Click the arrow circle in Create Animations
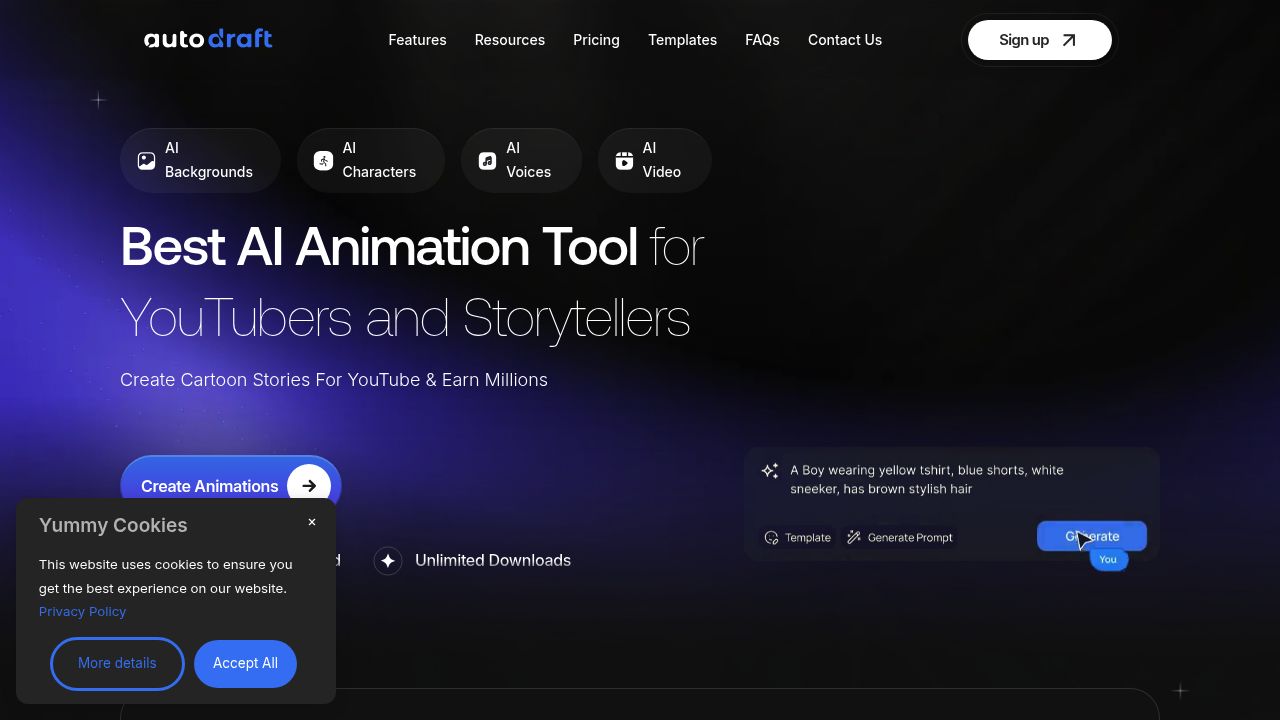 pyautogui.click(x=309, y=486)
